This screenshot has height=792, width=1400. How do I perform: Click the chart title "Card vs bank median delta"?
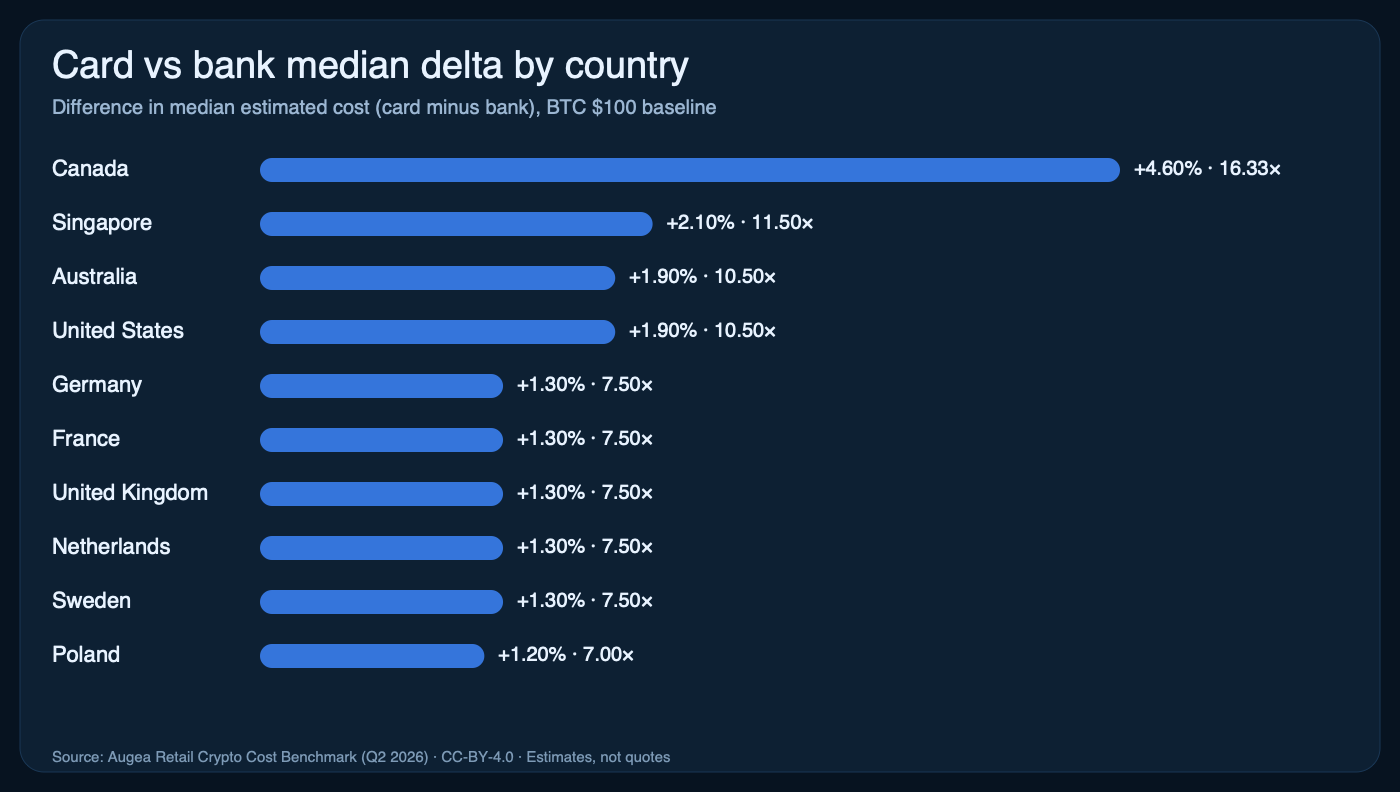(370, 66)
